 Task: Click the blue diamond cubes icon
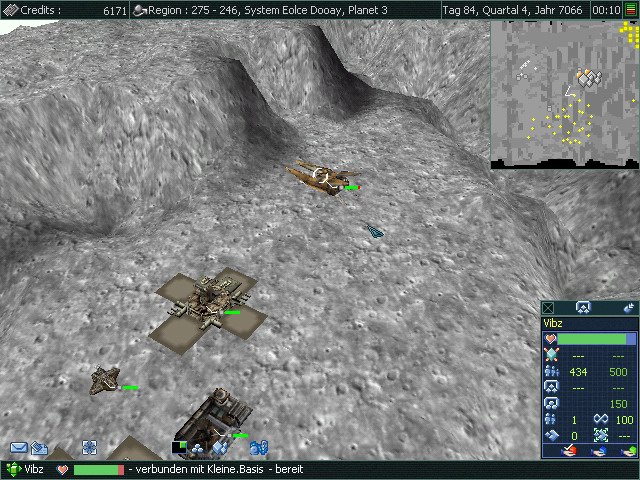pos(221,449)
